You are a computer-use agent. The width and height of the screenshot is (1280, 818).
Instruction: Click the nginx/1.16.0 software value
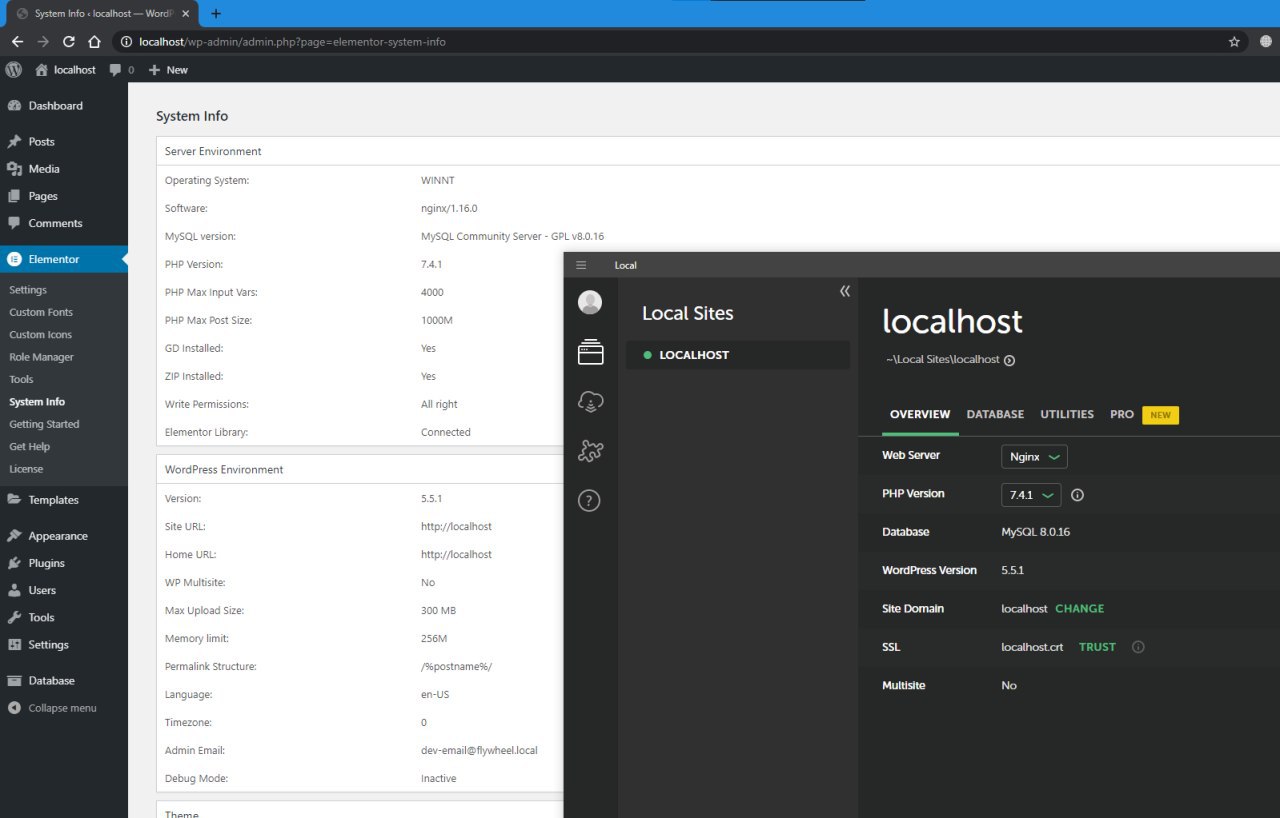click(449, 208)
